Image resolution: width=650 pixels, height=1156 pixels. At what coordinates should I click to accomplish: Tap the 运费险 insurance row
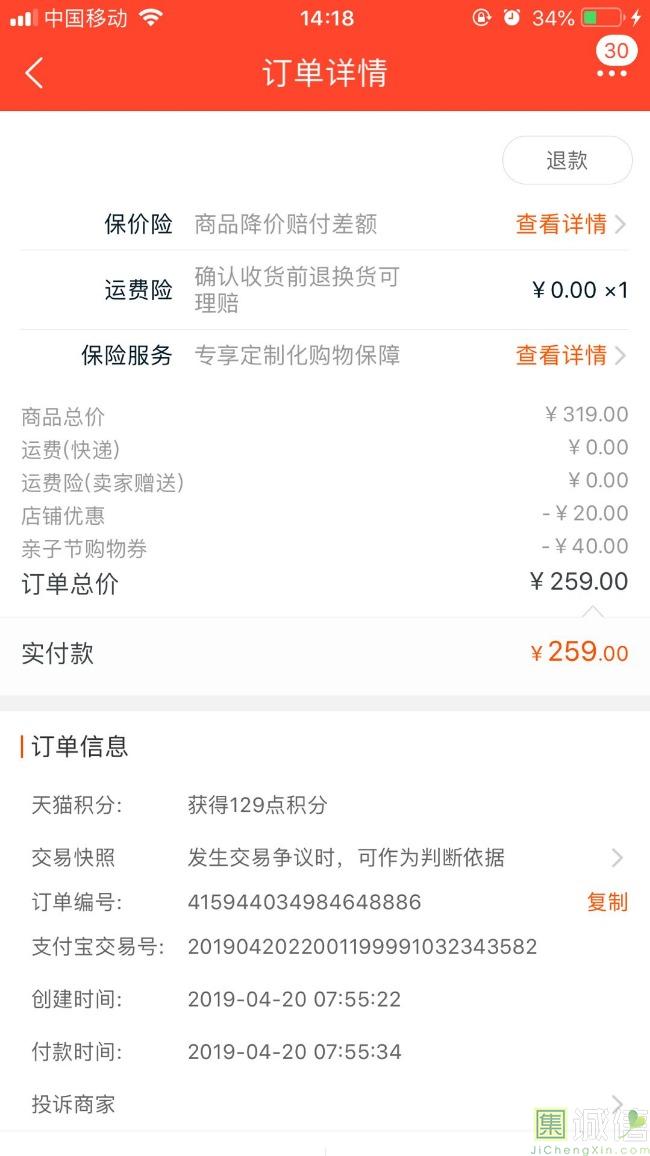tap(325, 290)
